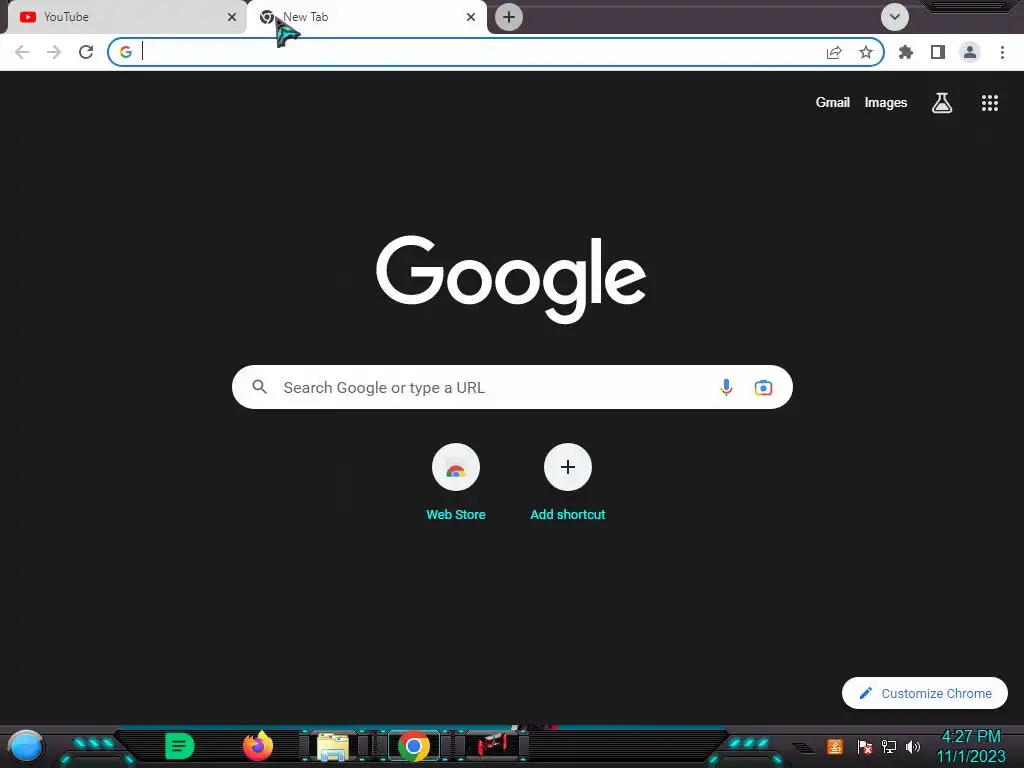Viewport: 1024px width, 768px height.
Task: Go back using the back arrow
Action: pos(22,52)
